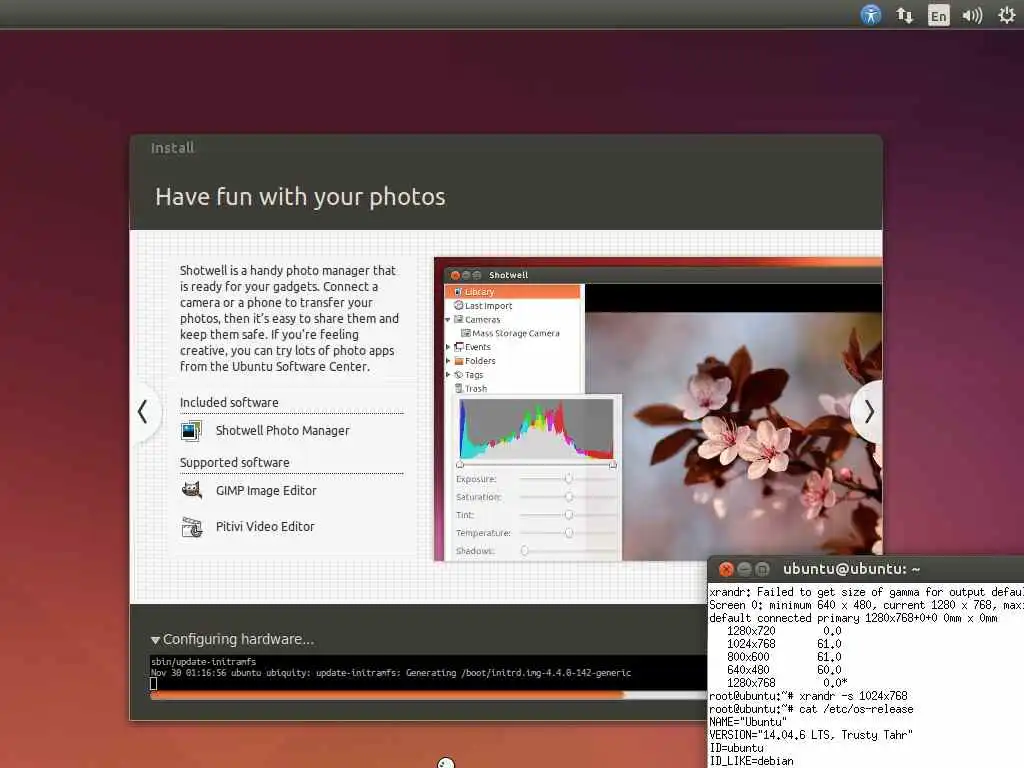
Task: Click the Exposure slider handle
Action: click(x=569, y=479)
